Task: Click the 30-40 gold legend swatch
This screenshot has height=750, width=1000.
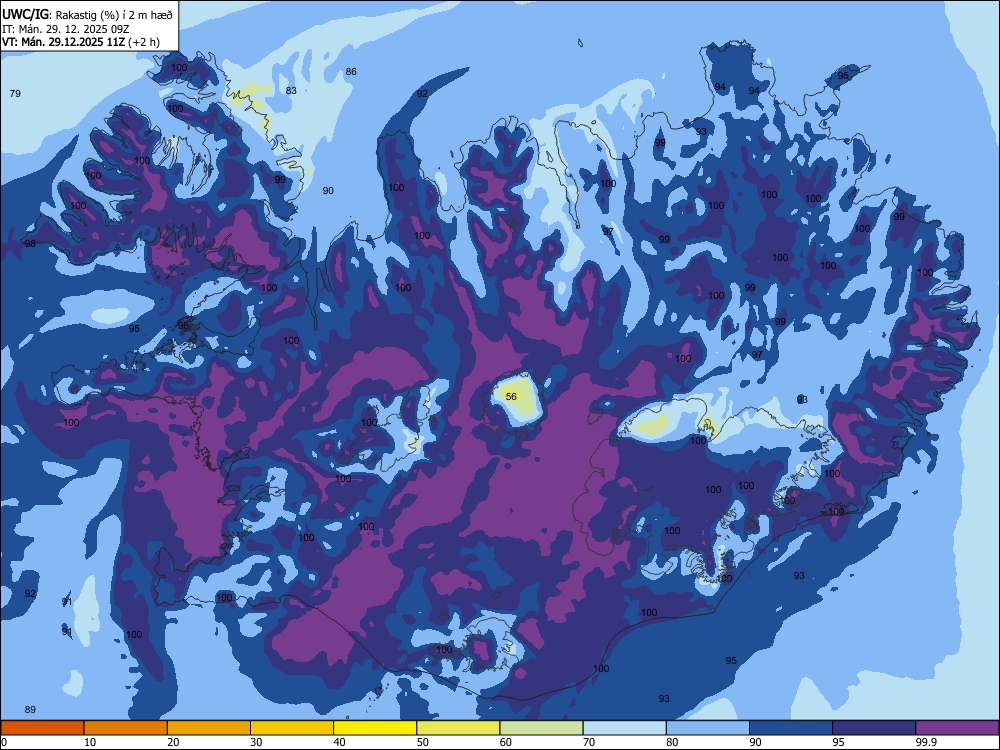Action: coord(292,728)
